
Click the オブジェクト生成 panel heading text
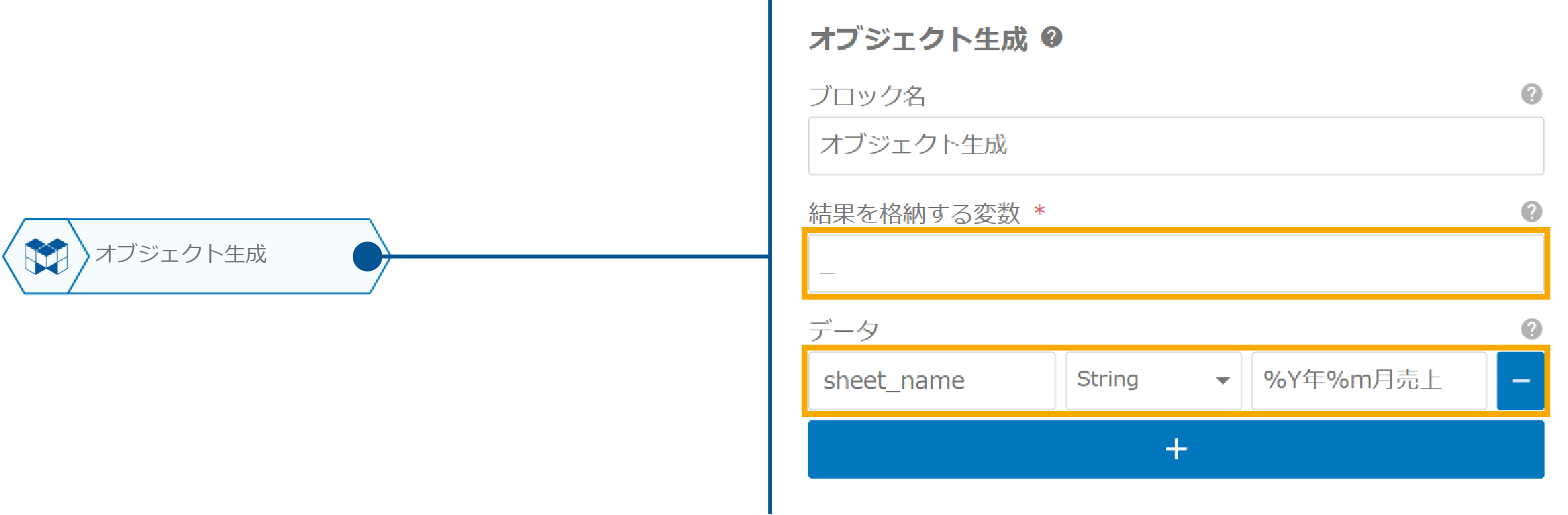(x=918, y=39)
